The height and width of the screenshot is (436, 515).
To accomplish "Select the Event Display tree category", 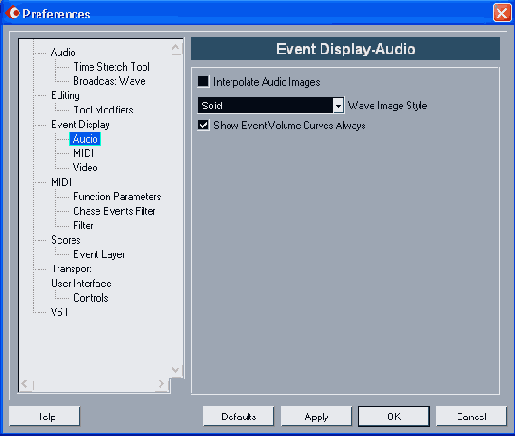I will 80,125.
